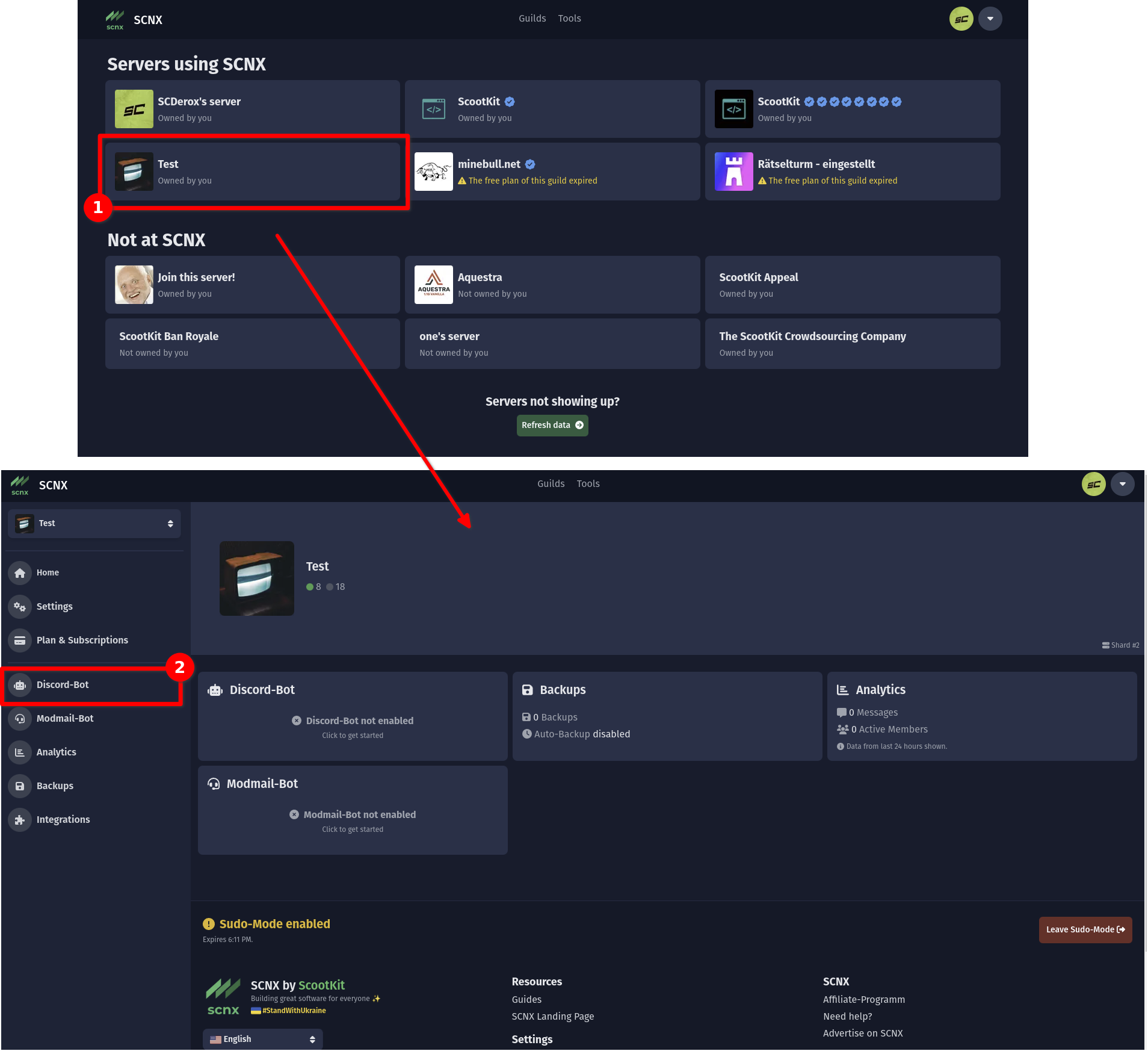Image resolution: width=1148 pixels, height=1051 pixels.
Task: Open the English language dropdown
Action: (x=263, y=1040)
